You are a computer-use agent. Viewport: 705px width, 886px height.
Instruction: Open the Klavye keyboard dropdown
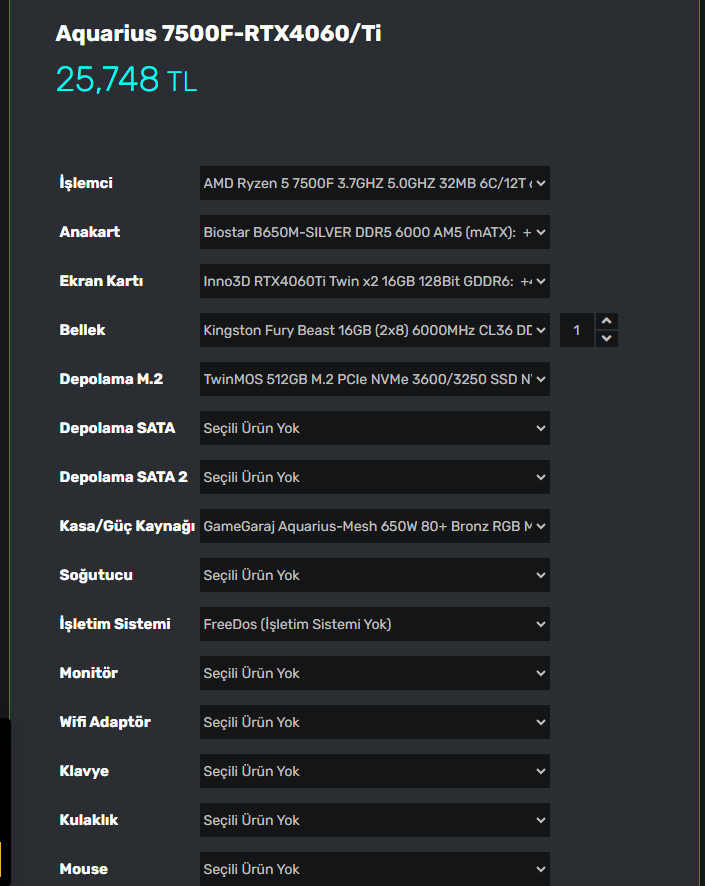pyautogui.click(x=375, y=771)
